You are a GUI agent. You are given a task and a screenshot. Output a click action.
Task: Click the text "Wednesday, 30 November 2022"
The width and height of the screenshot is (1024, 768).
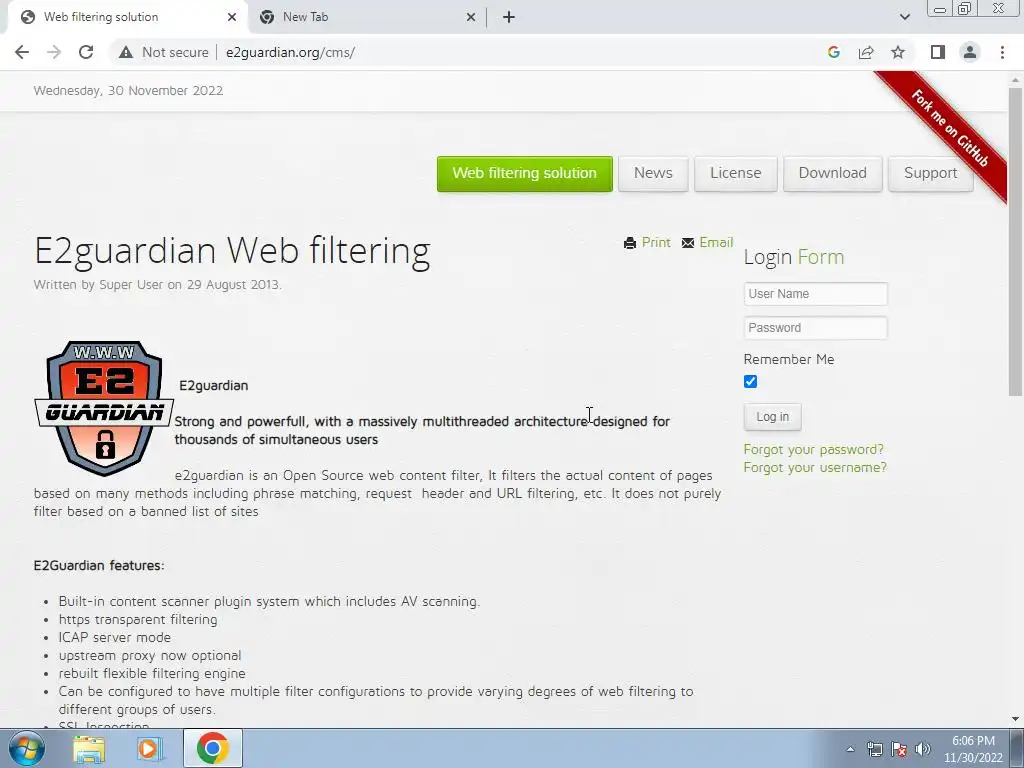tap(128, 91)
